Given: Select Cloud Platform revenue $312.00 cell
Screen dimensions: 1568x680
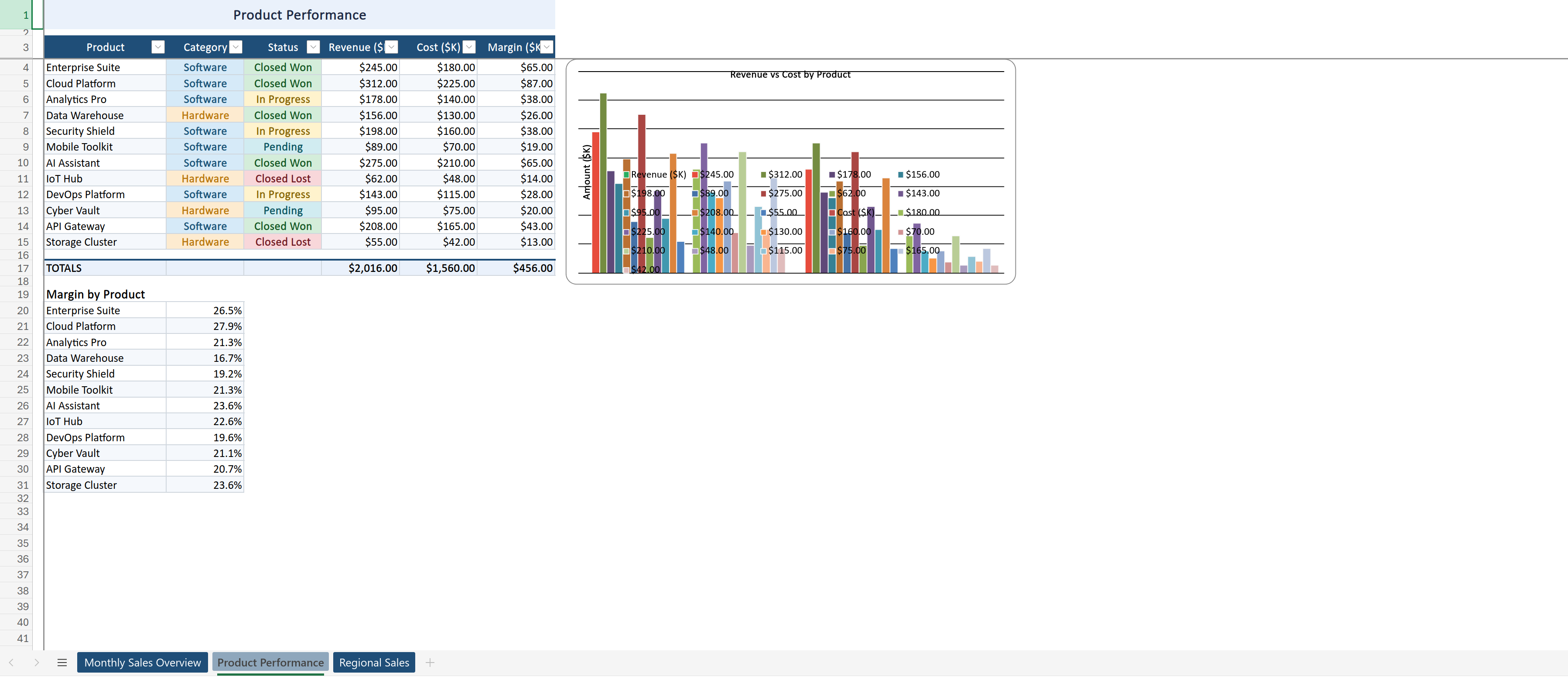Looking at the screenshot, I should [360, 83].
